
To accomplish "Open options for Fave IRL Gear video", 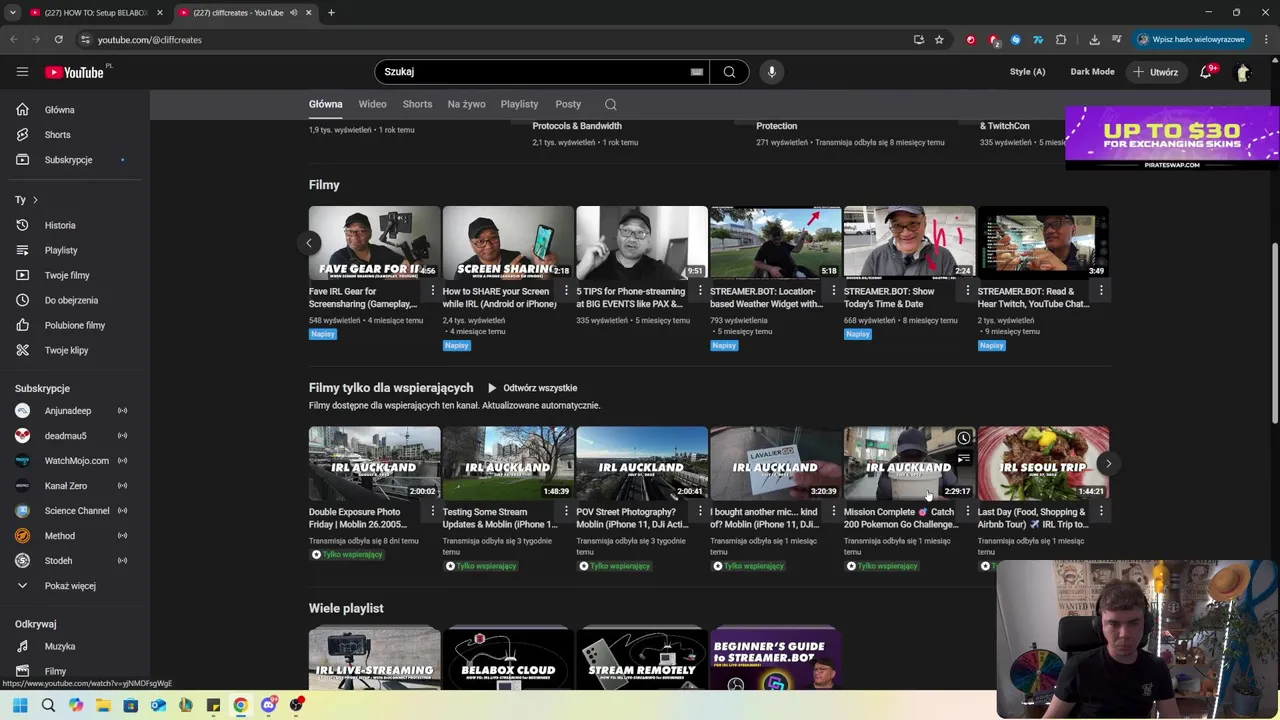I will coord(432,291).
